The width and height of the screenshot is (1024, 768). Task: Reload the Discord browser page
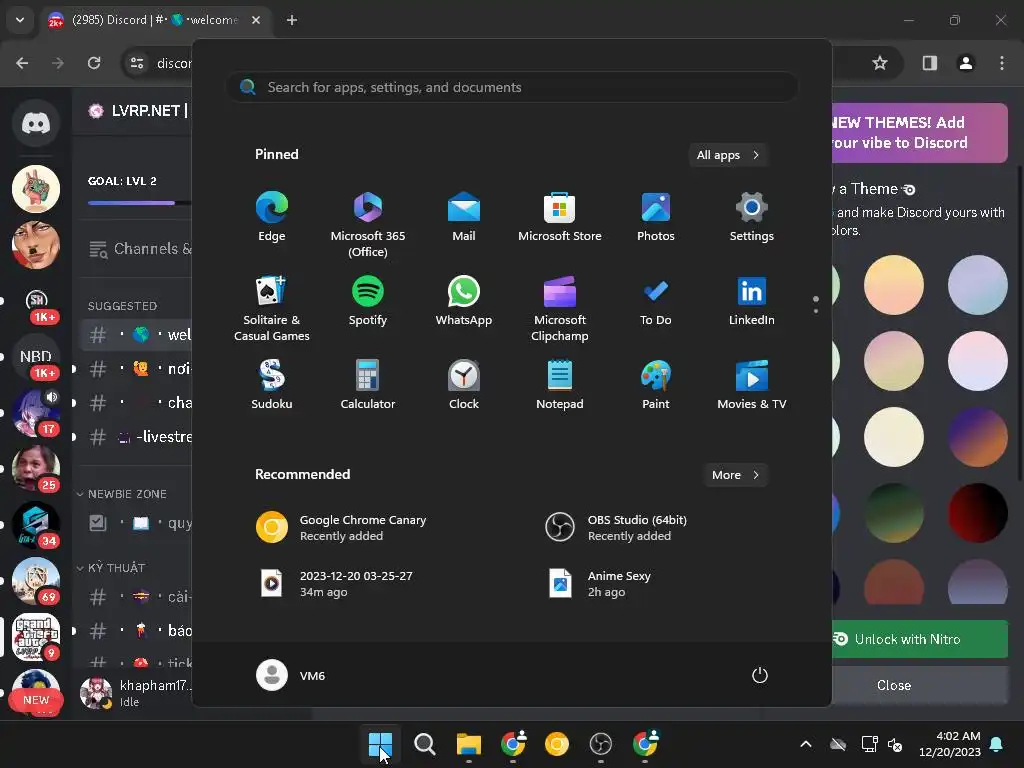(x=94, y=63)
